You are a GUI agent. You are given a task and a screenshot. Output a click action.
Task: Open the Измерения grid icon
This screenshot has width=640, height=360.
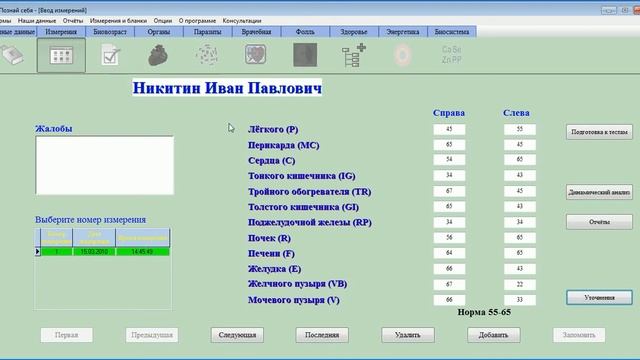61,56
